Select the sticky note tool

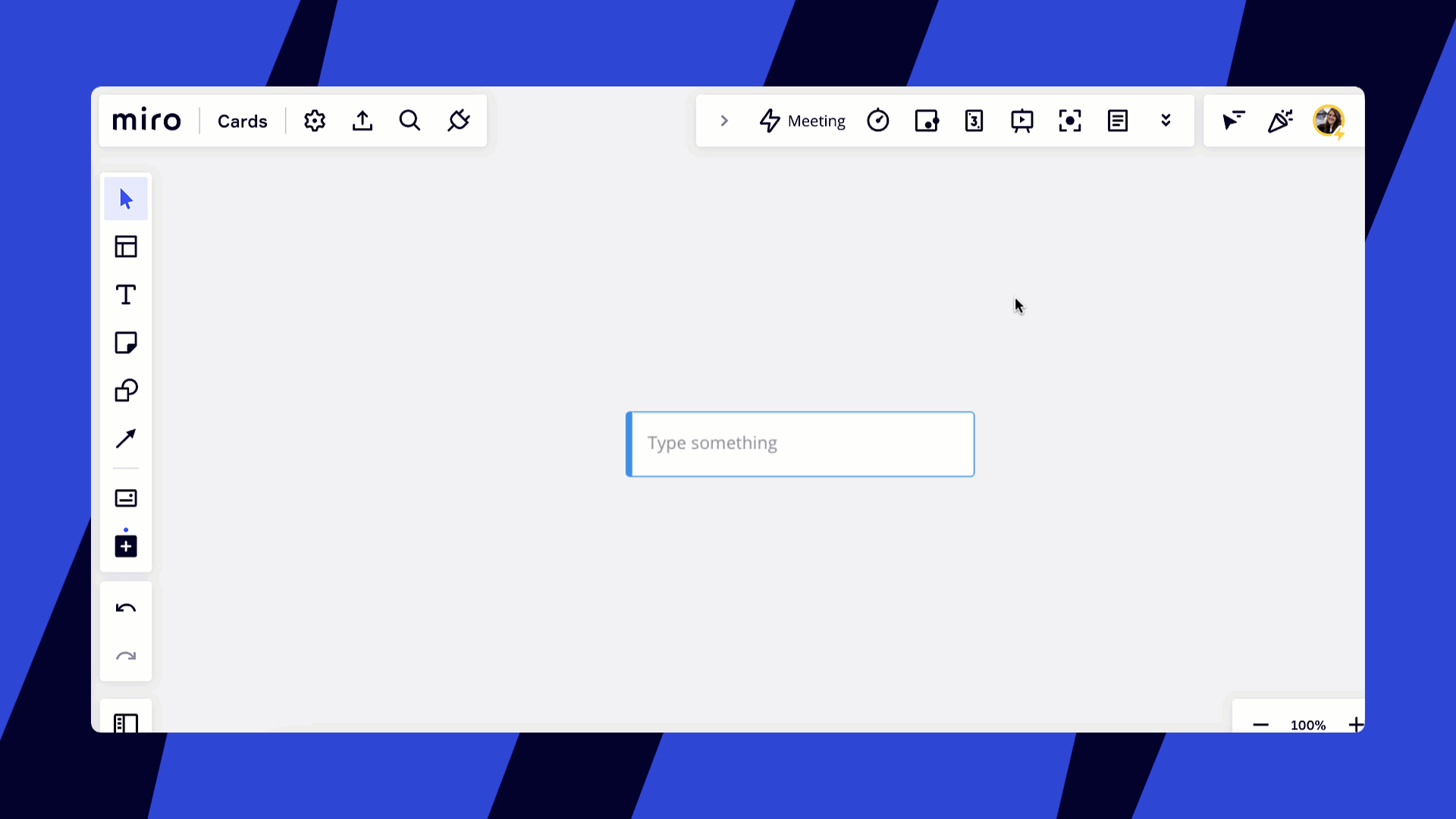(126, 343)
